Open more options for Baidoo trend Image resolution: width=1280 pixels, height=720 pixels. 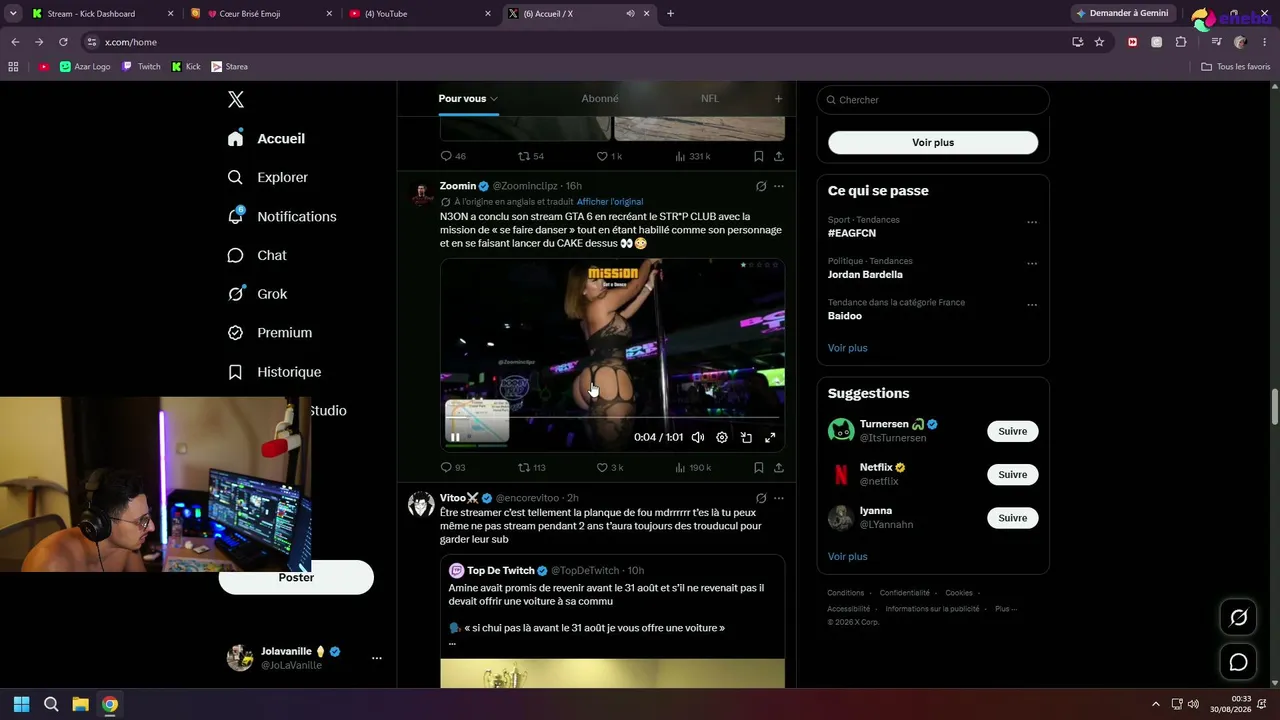coord(1032,305)
